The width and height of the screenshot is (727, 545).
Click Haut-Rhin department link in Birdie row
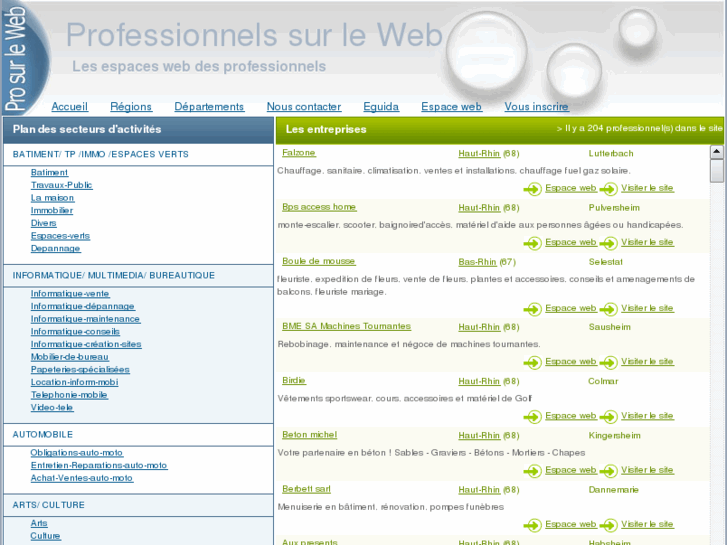click(479, 381)
